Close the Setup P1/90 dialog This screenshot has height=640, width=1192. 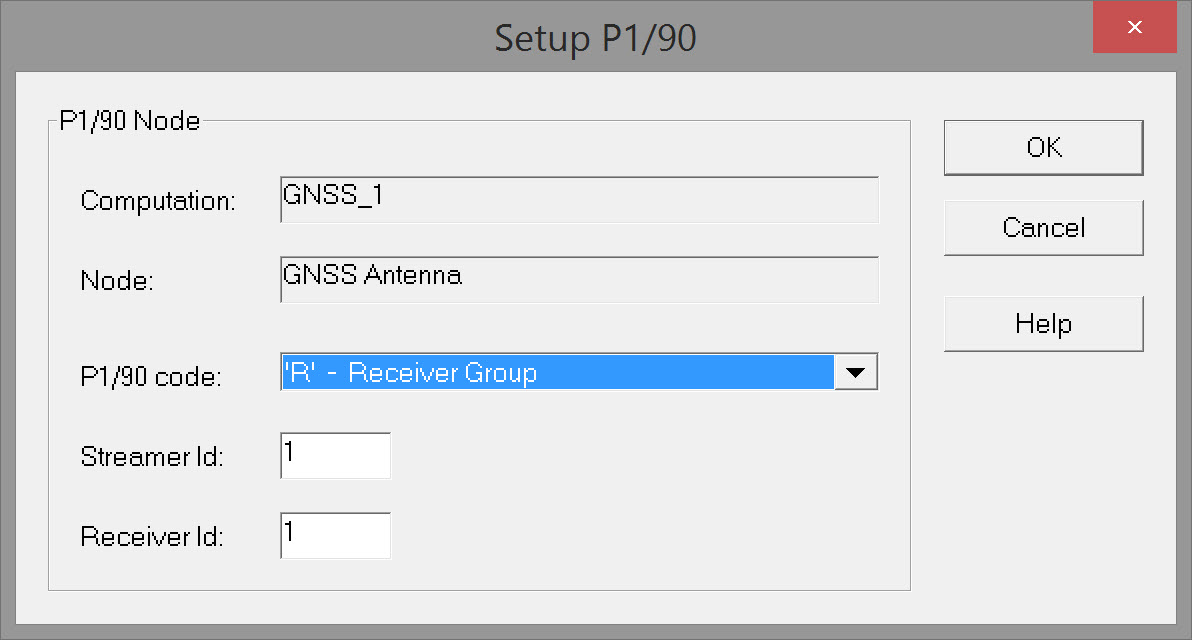(1134, 28)
